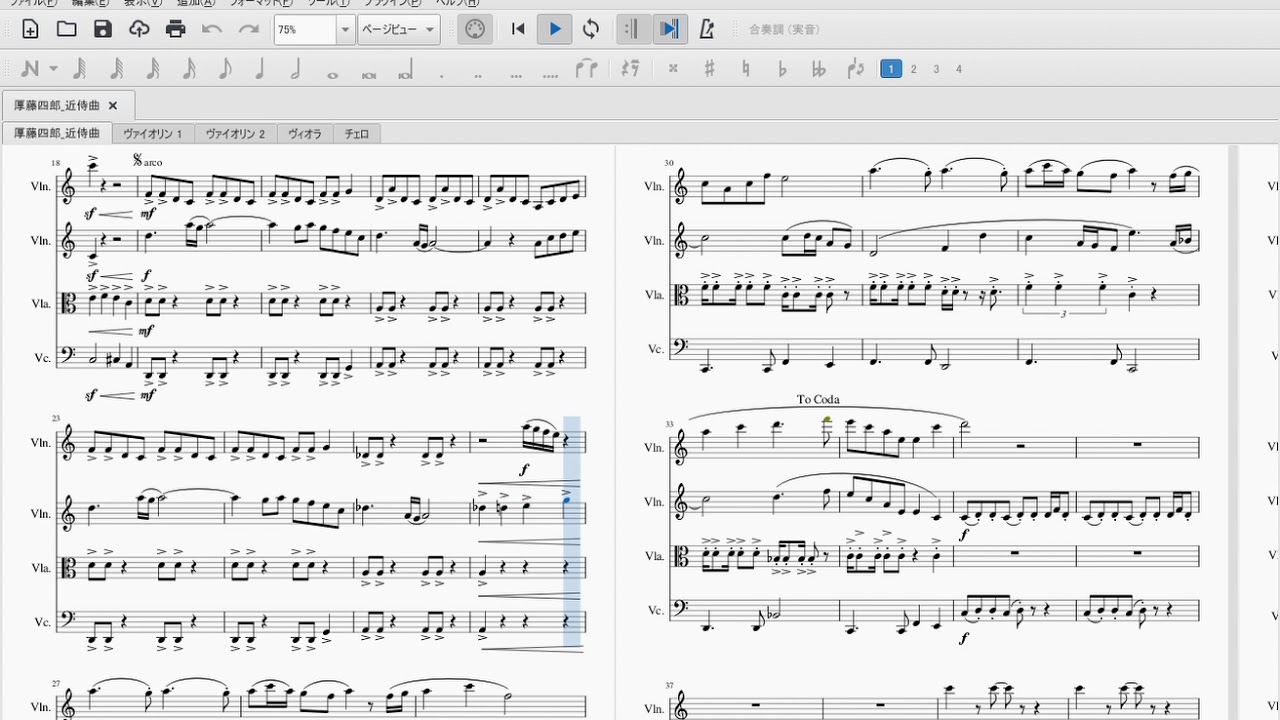This screenshot has height=720, width=1280.
Task: Toggle loop playback
Action: (x=591, y=29)
